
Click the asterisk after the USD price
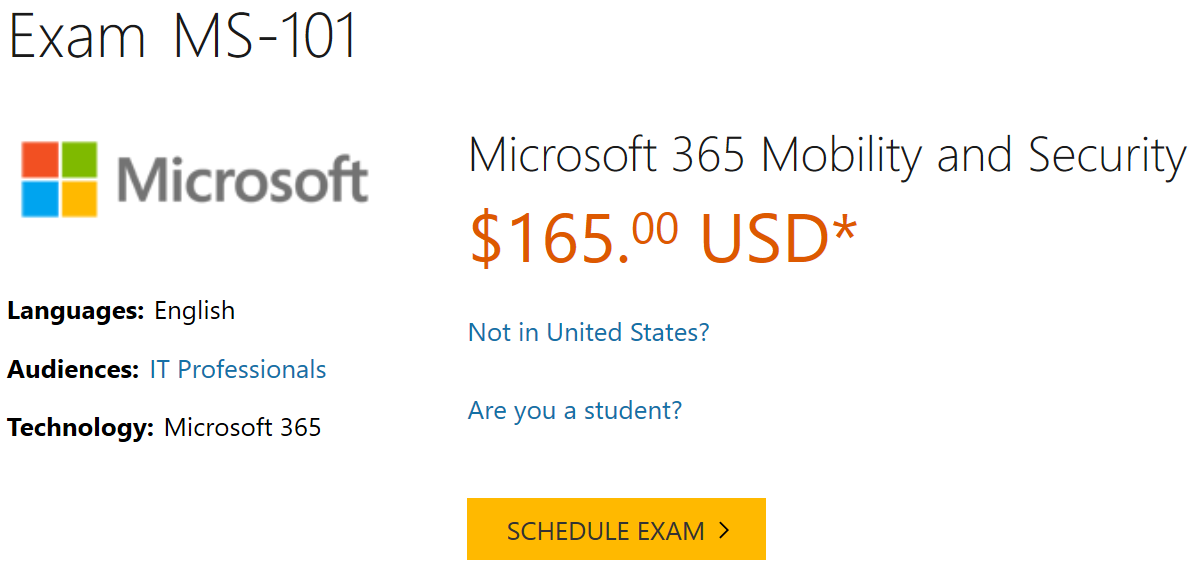click(x=845, y=232)
